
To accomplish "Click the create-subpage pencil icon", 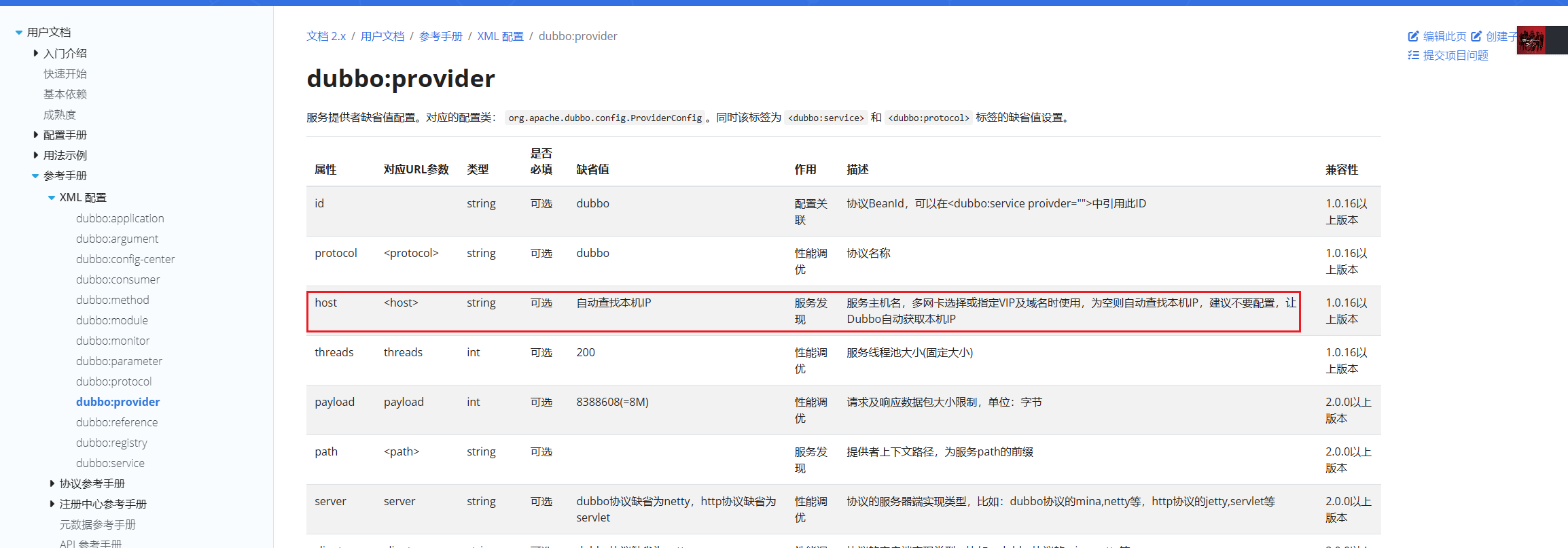I will pos(1476,37).
